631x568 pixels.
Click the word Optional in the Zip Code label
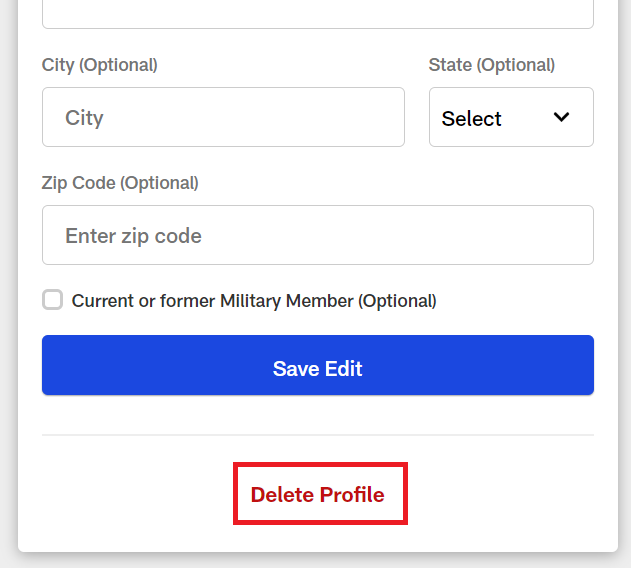(x=159, y=183)
